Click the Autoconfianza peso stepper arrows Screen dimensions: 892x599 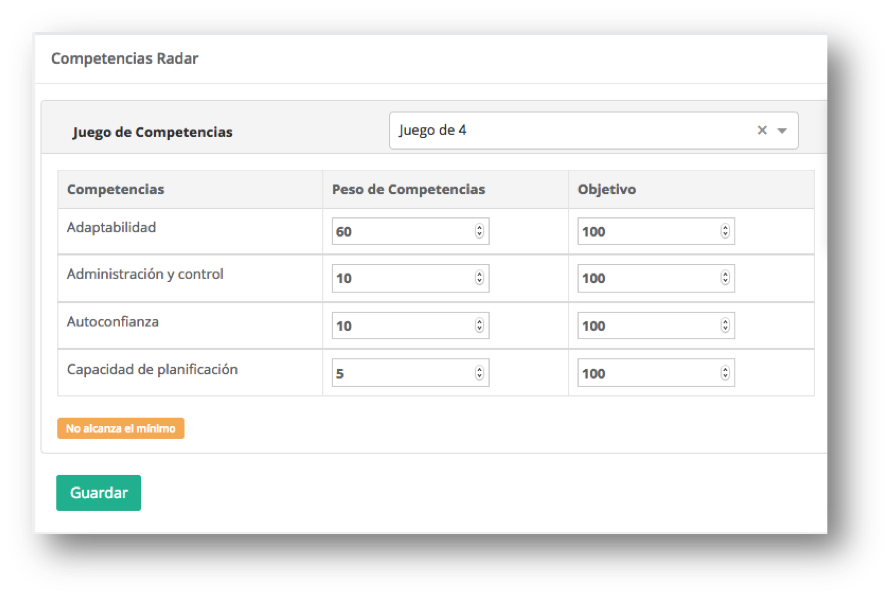tap(480, 325)
